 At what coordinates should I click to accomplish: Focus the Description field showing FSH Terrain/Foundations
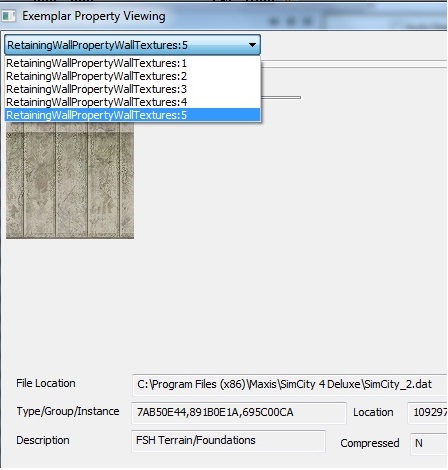pyautogui.click(x=228, y=441)
